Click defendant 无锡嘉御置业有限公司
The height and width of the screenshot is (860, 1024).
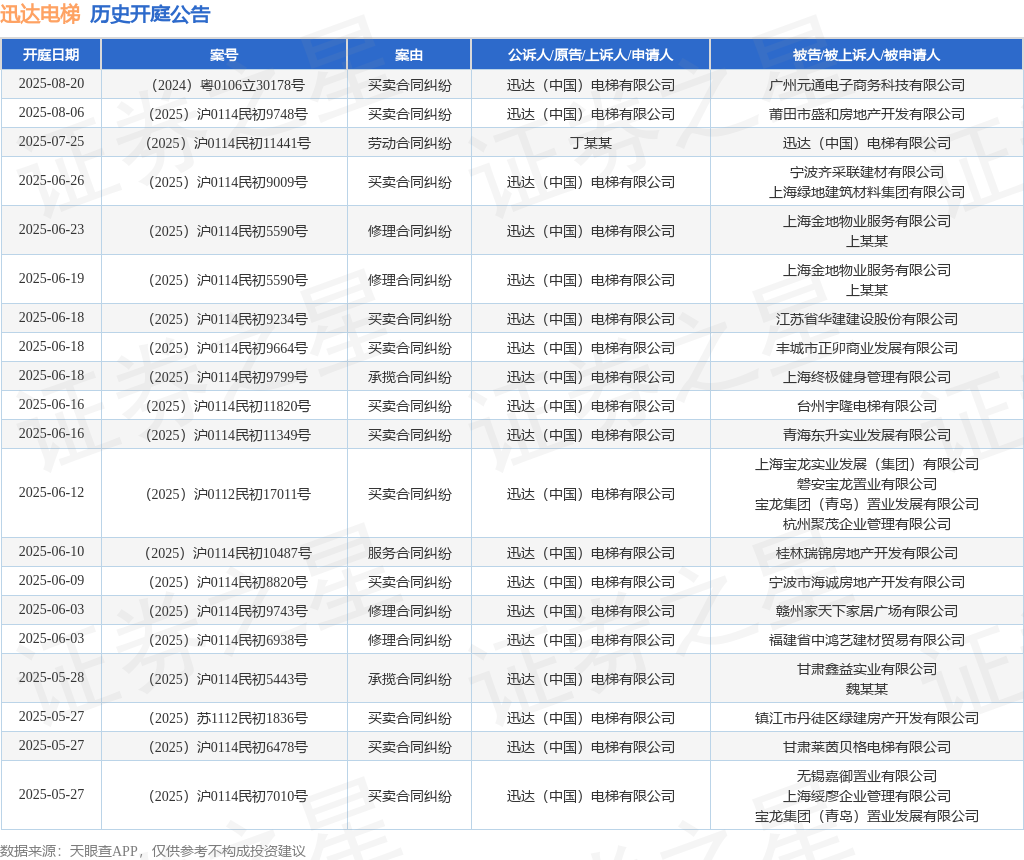click(x=867, y=776)
